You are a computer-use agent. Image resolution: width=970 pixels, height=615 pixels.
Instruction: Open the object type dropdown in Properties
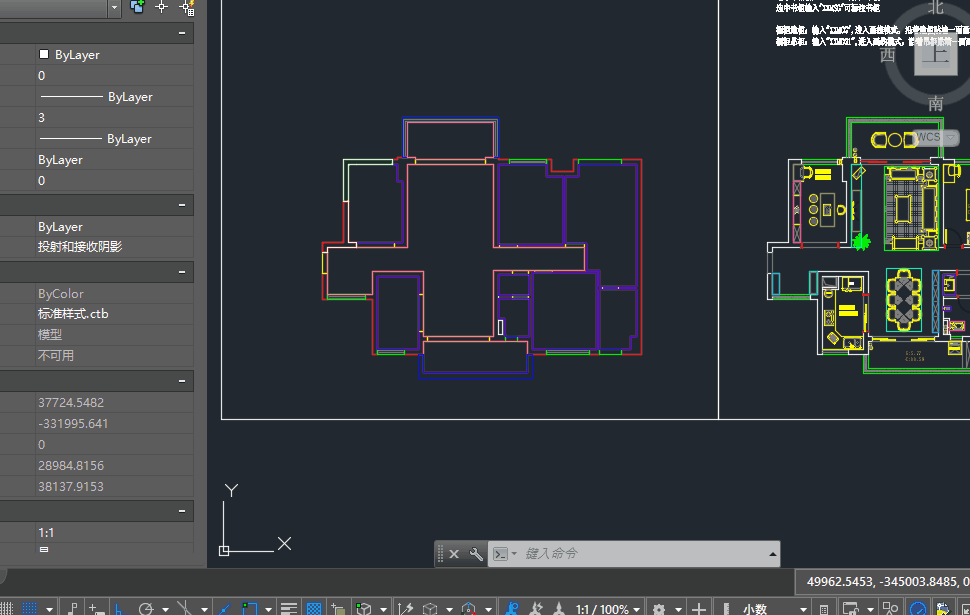(x=114, y=7)
